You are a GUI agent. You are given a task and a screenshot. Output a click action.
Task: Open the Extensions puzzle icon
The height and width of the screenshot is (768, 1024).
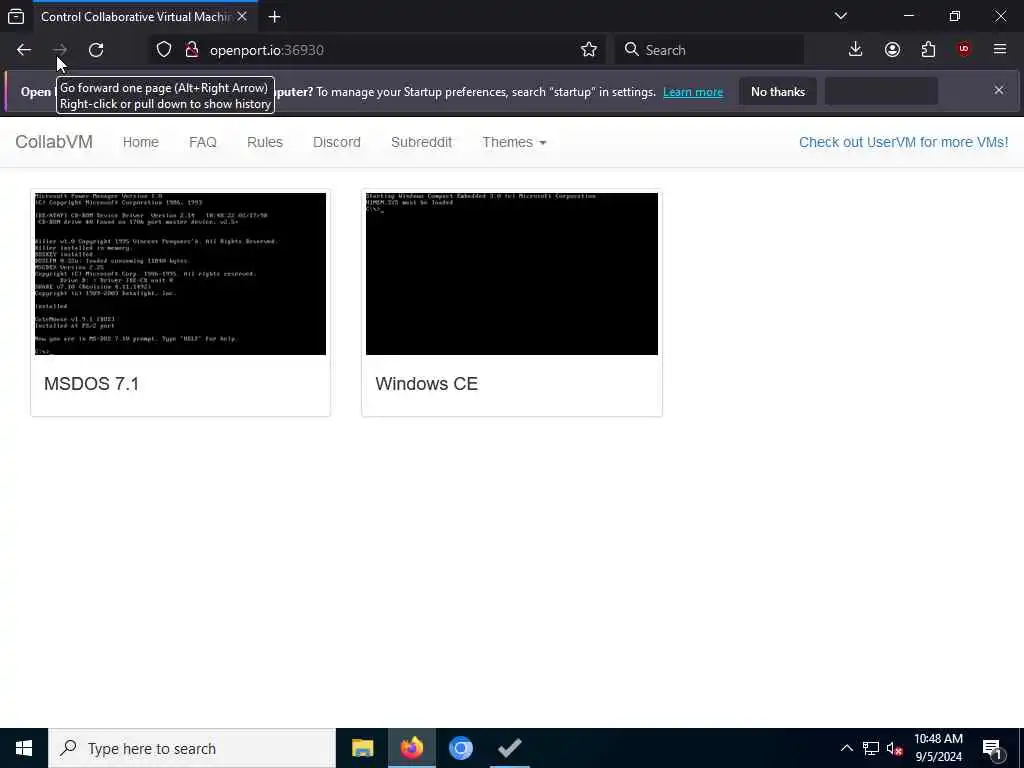pyautogui.click(x=928, y=50)
